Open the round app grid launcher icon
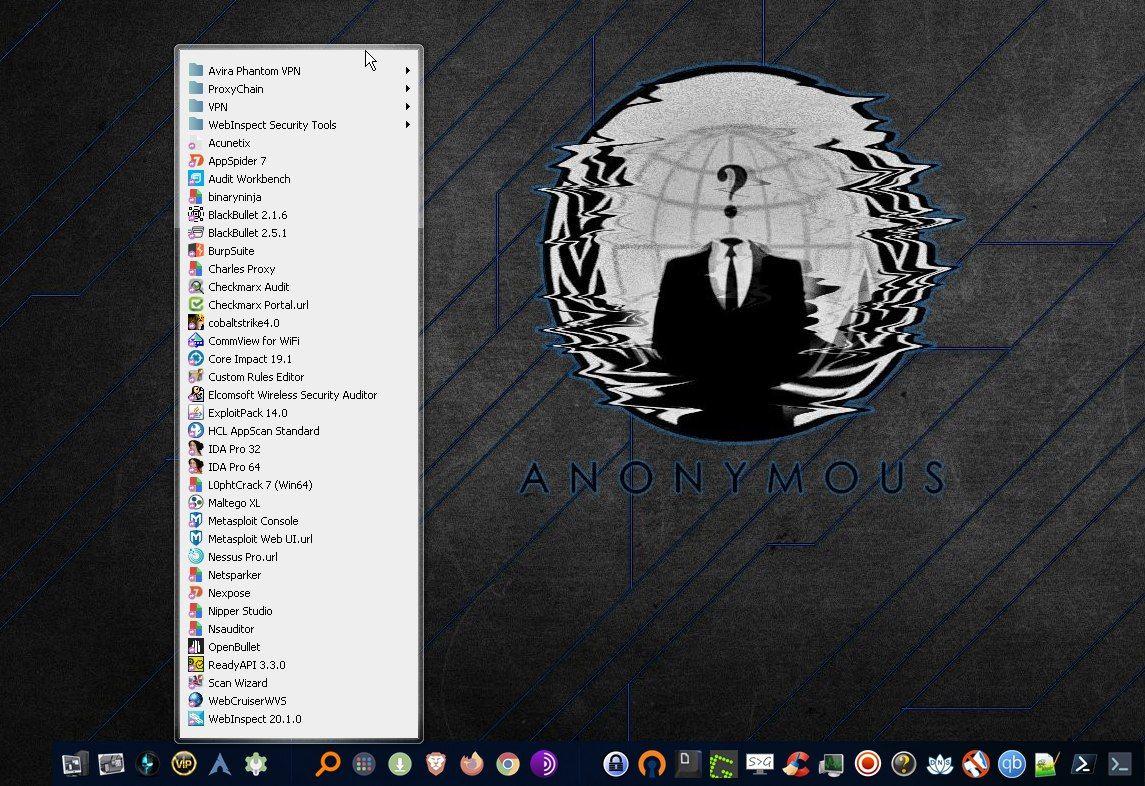Viewport: 1145px width, 786px height. click(x=364, y=764)
